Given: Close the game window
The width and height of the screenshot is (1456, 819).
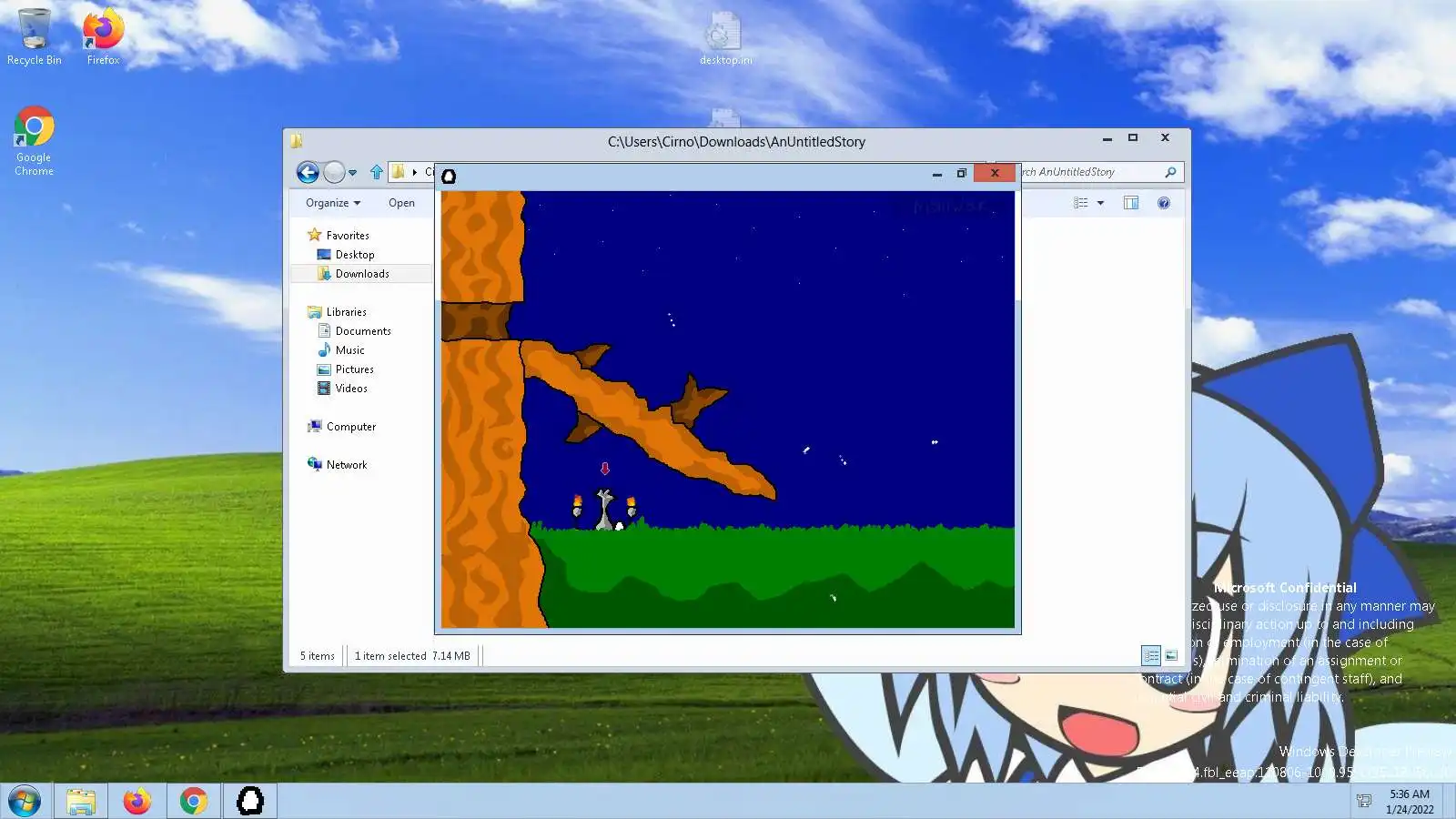Looking at the screenshot, I should [995, 173].
